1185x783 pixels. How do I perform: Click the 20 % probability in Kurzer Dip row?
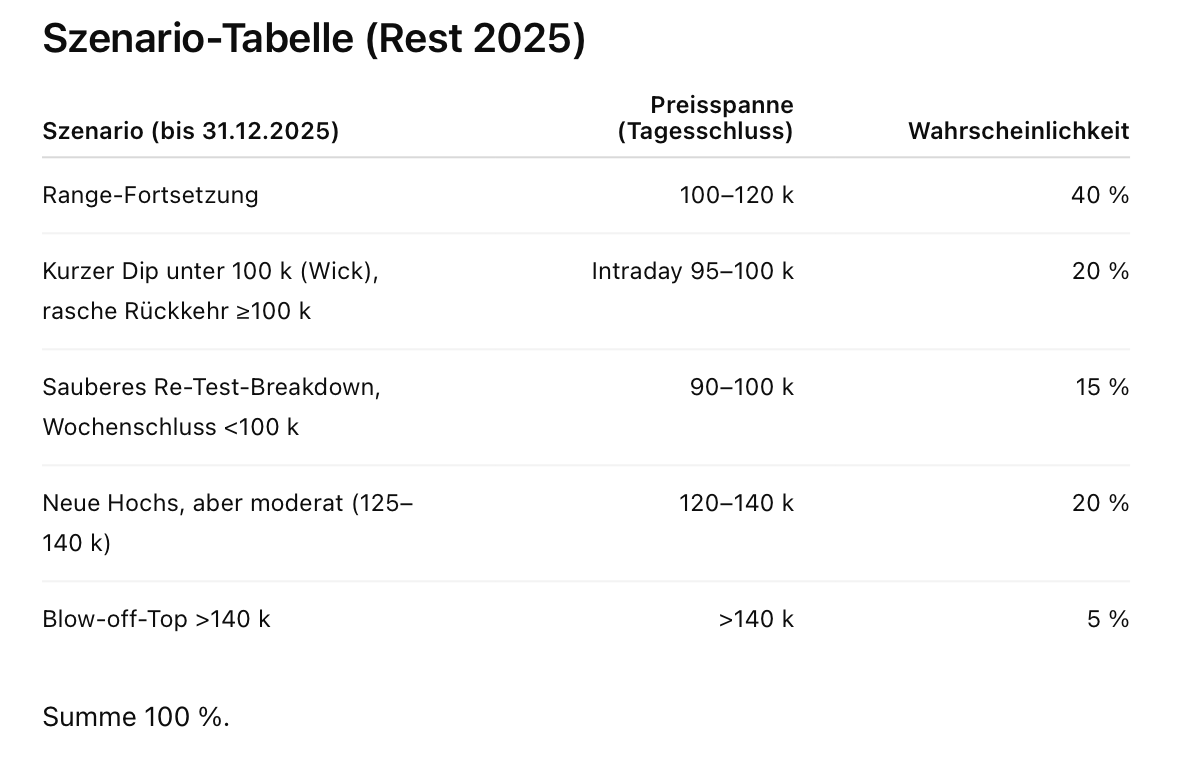pos(1100,271)
